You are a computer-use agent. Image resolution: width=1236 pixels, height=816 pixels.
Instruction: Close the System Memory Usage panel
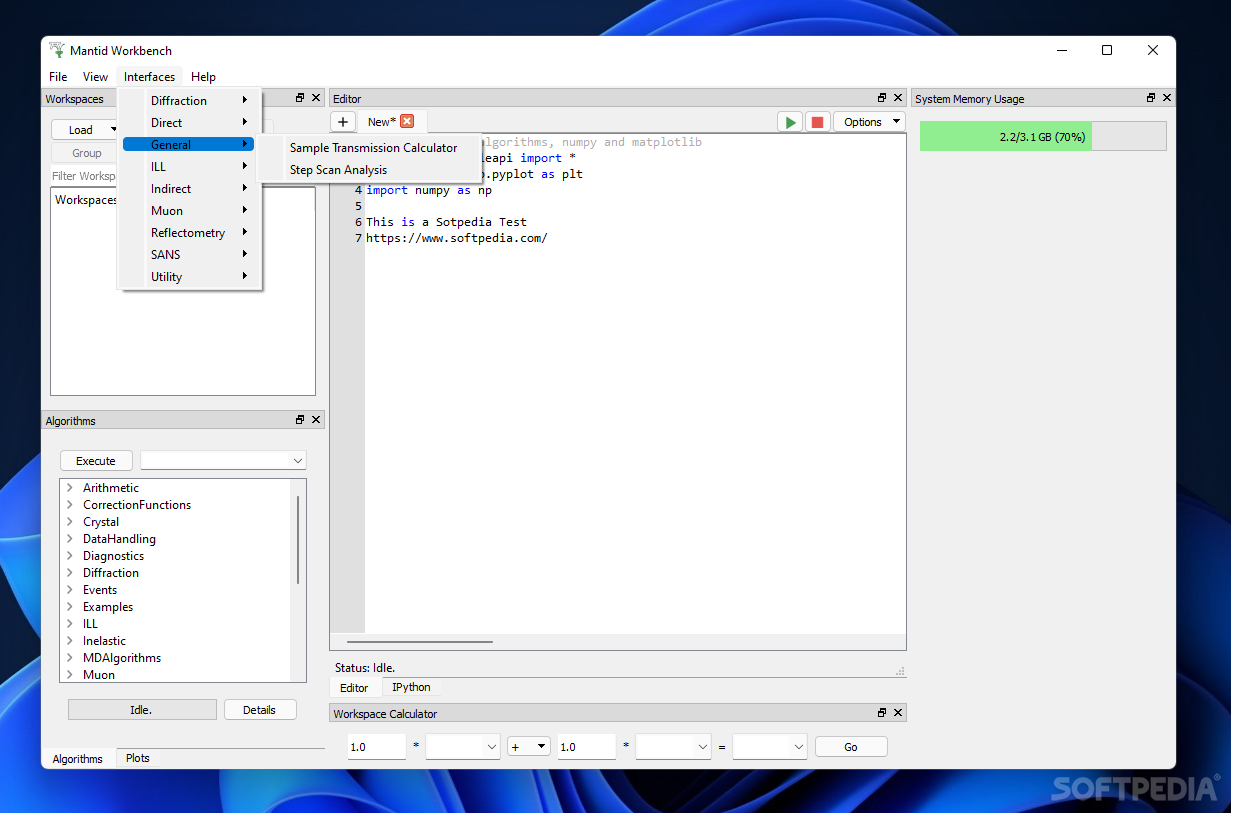coord(1167,98)
